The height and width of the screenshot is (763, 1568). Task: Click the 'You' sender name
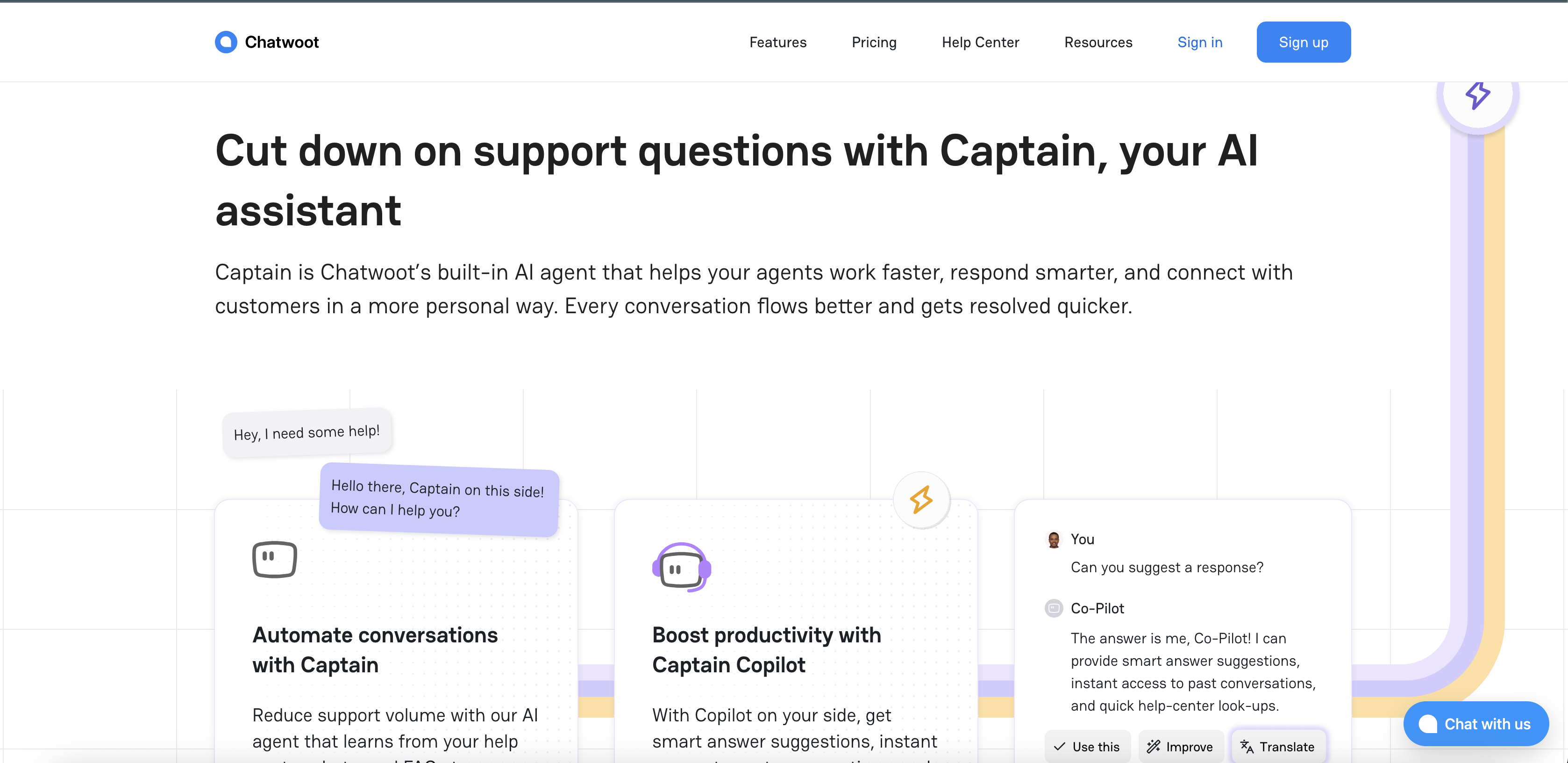coord(1082,539)
